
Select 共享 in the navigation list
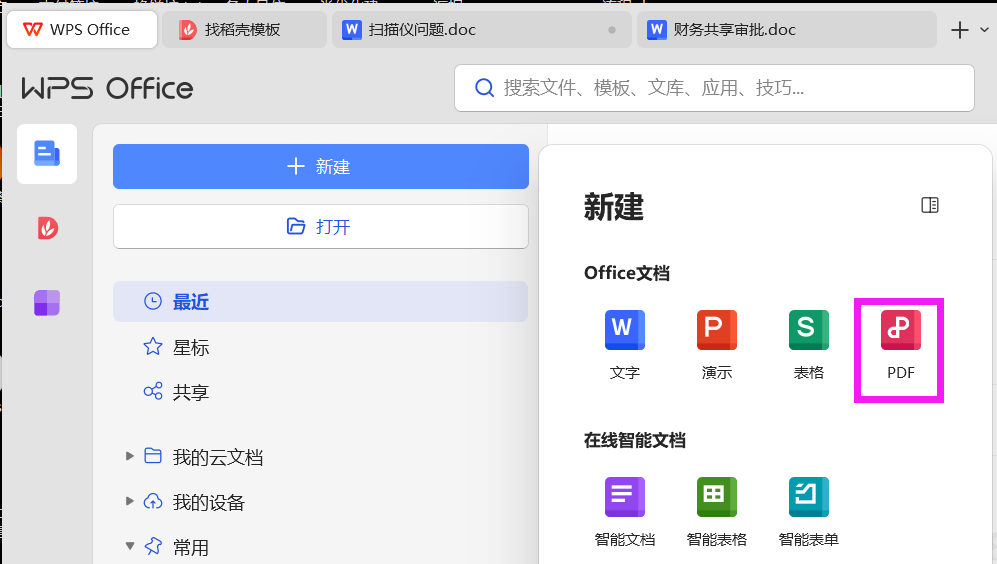(x=320, y=392)
